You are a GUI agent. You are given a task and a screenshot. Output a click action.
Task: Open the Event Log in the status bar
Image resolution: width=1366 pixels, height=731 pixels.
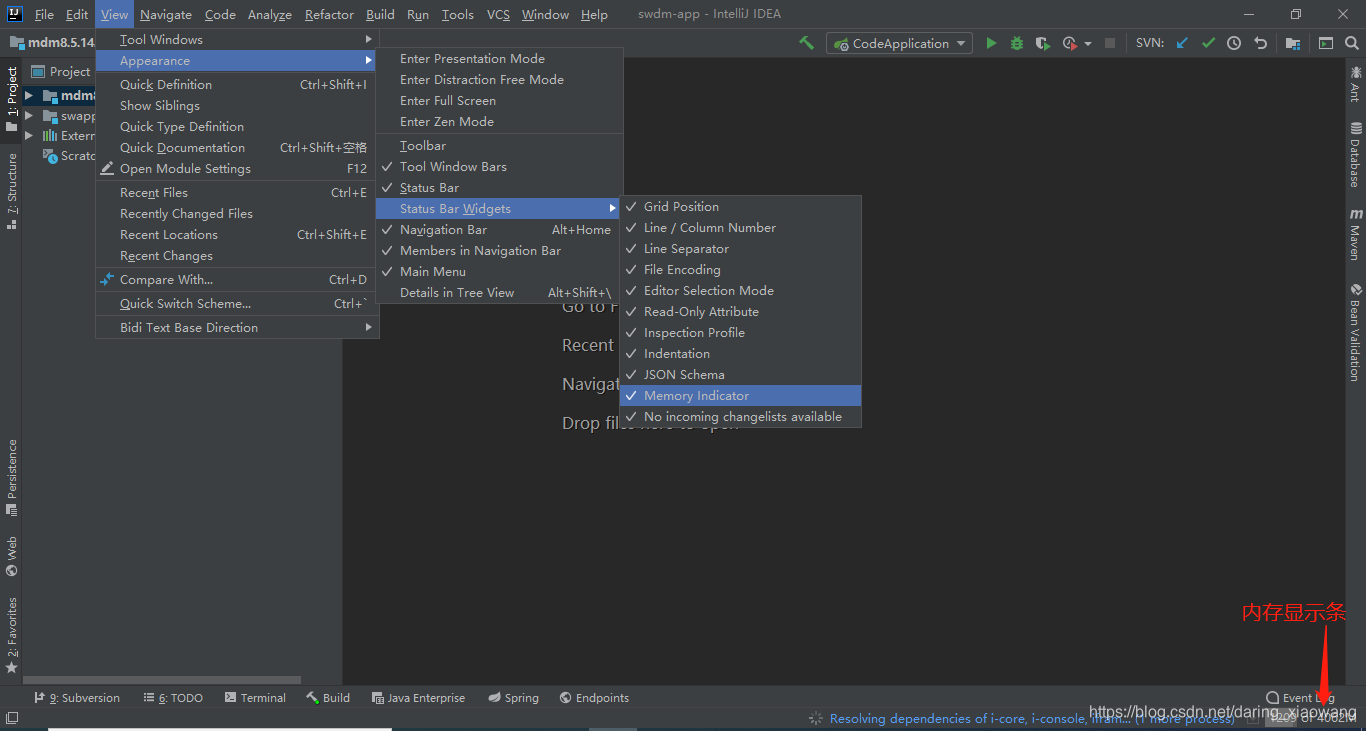pyautogui.click(x=1300, y=698)
